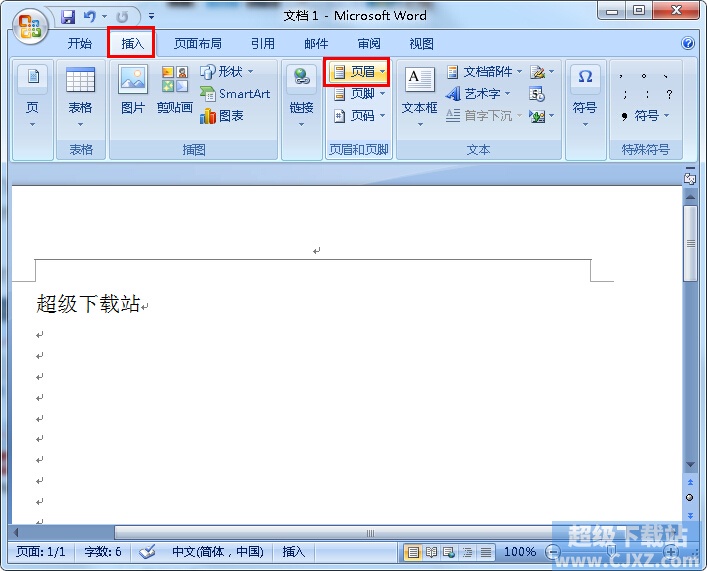Open the 视图 tab
The height and width of the screenshot is (571, 707).
pyautogui.click(x=422, y=44)
